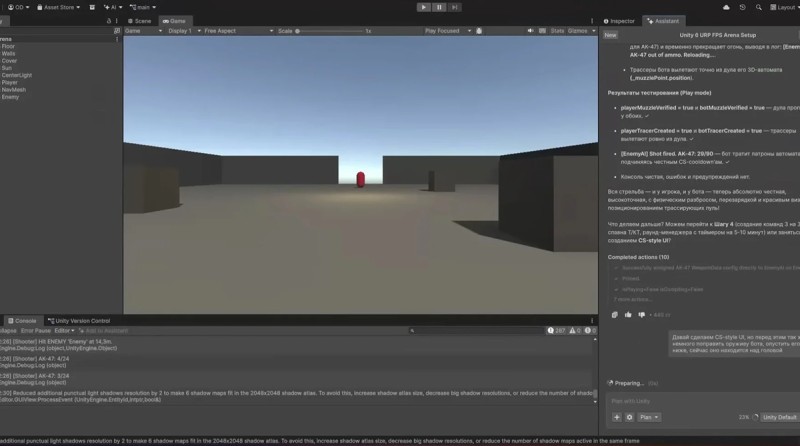Select Floor in the Hierarchy

pyautogui.click(x=8, y=46)
